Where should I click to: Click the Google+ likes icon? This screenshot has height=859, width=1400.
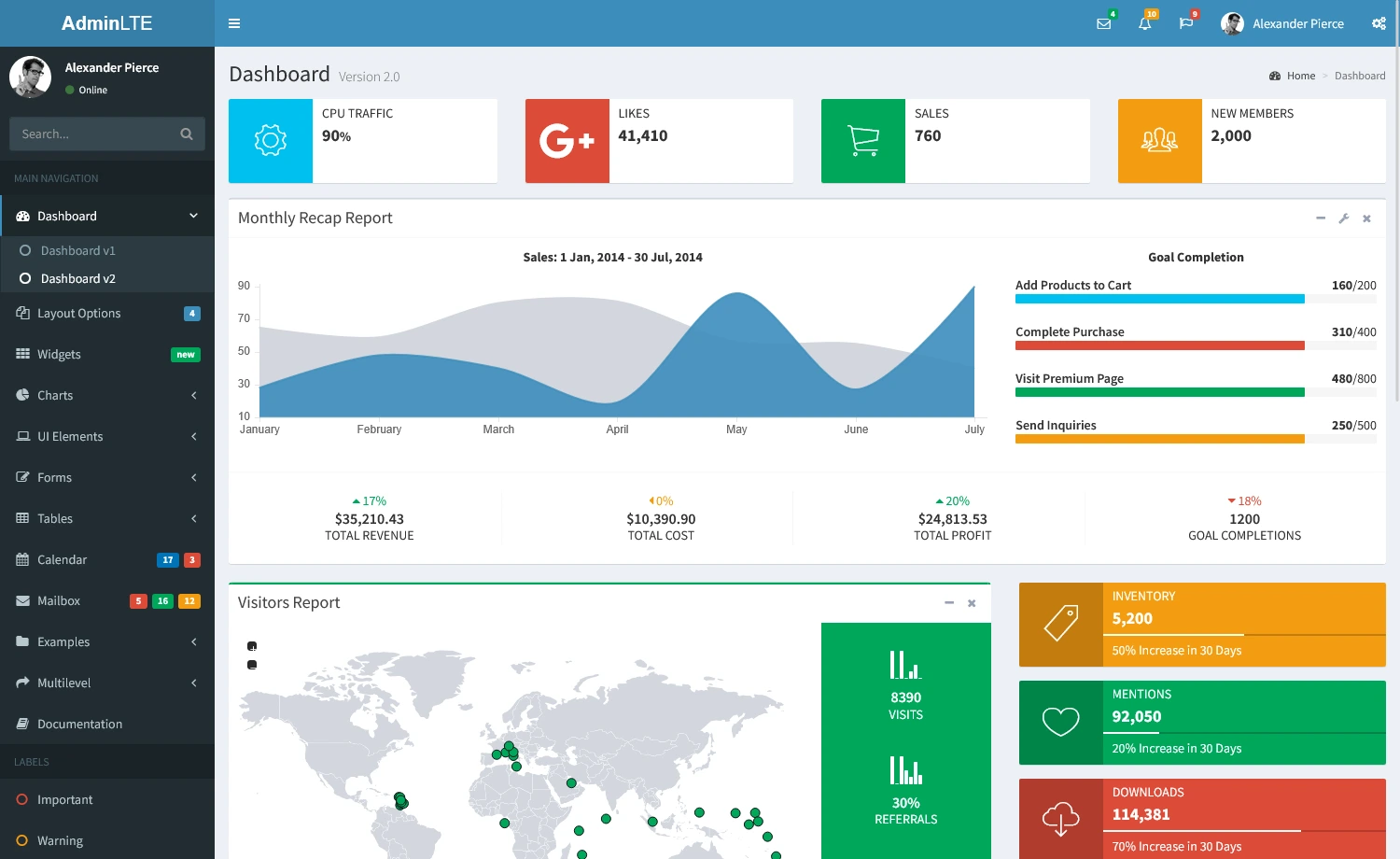click(567, 141)
